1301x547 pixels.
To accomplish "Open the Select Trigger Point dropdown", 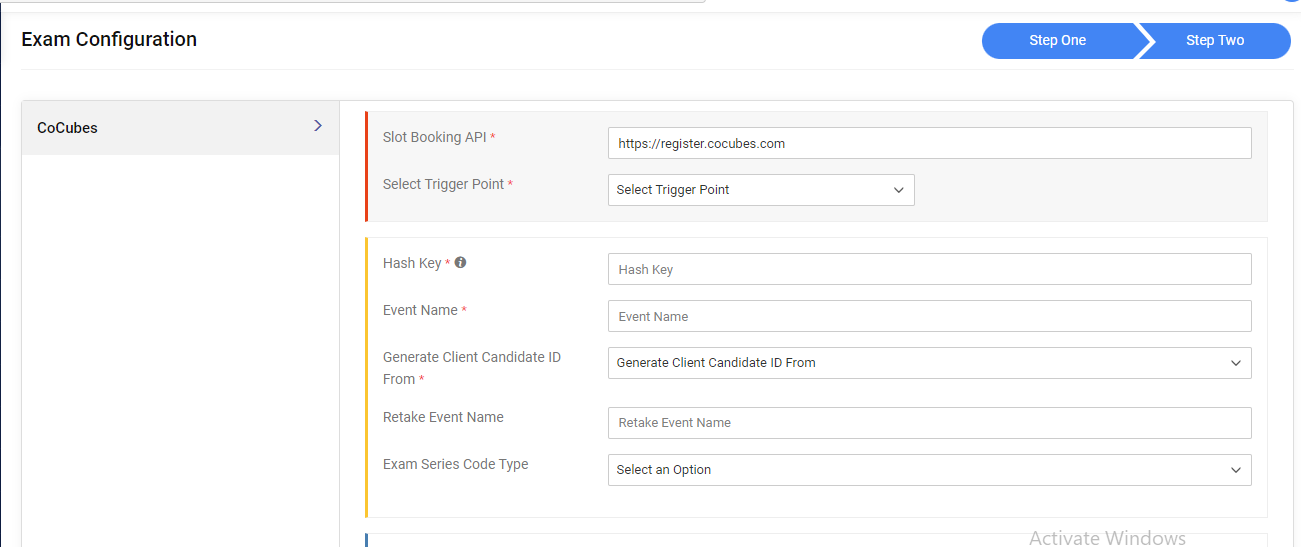I will 761,190.
